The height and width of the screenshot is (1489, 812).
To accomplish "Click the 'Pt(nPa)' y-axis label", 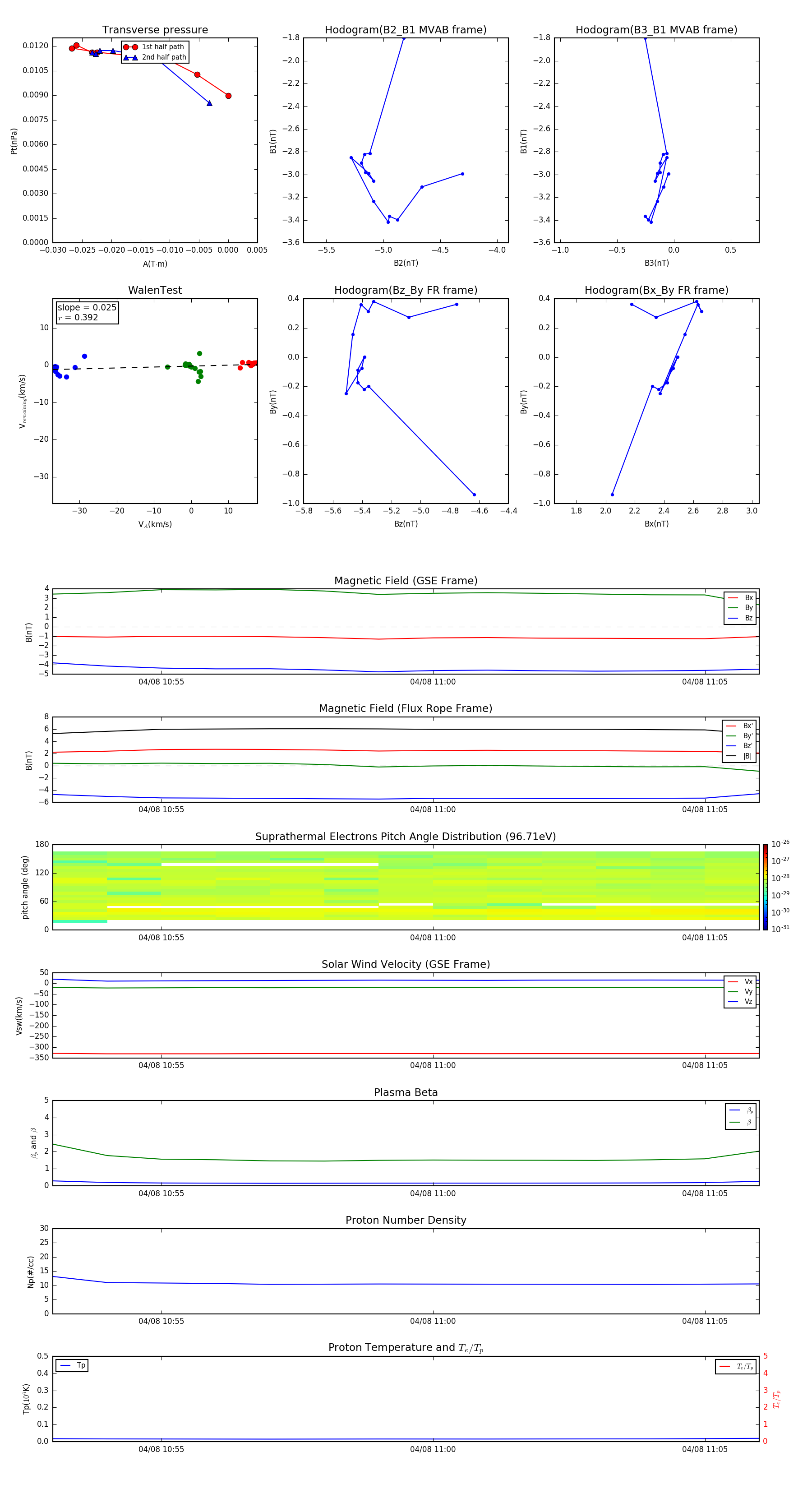I will click(x=14, y=141).
